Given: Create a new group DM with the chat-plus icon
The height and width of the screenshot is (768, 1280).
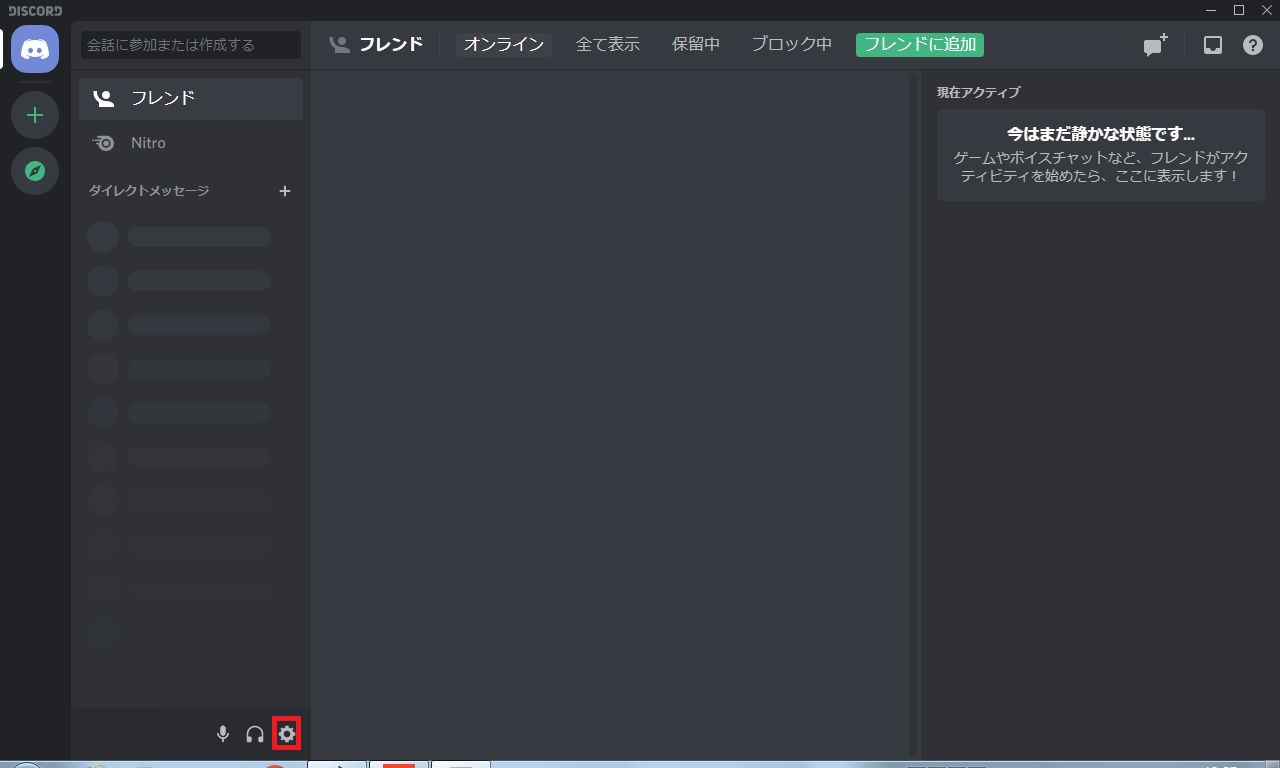Looking at the screenshot, I should (1156, 45).
